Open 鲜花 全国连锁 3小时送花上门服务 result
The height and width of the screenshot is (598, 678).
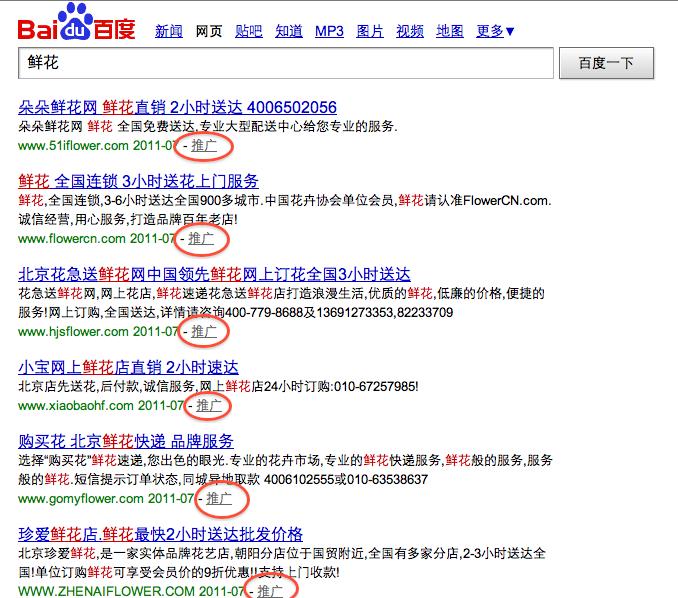point(138,181)
